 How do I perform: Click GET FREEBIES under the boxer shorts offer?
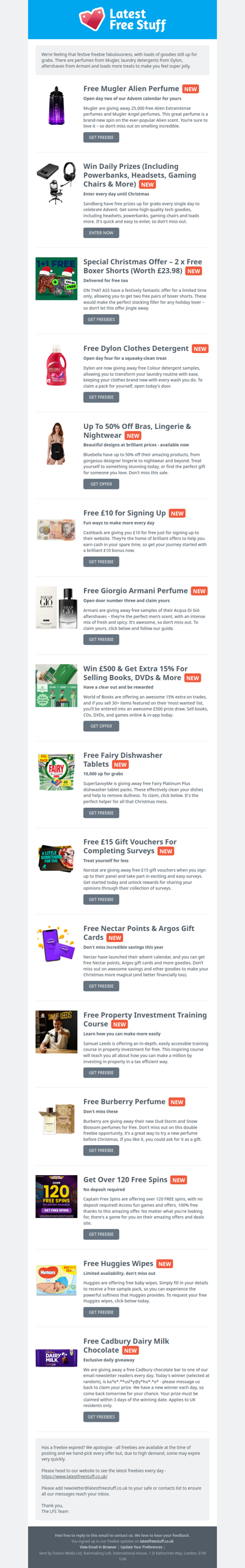click(x=101, y=319)
